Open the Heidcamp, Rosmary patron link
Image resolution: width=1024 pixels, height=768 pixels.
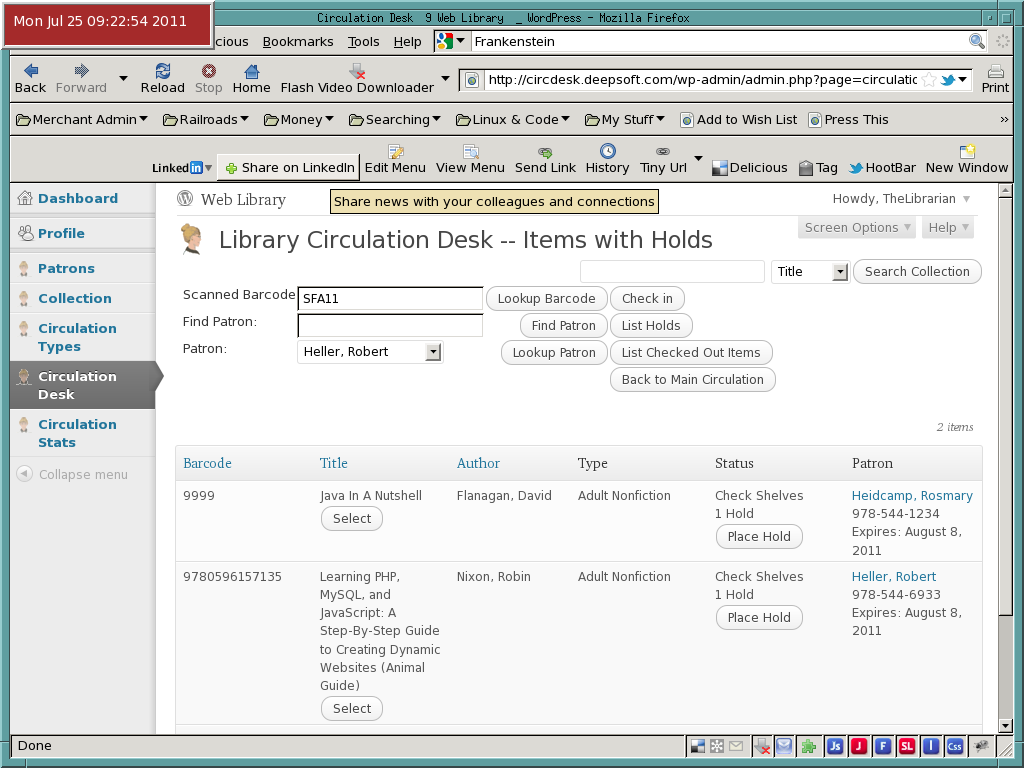pos(912,496)
